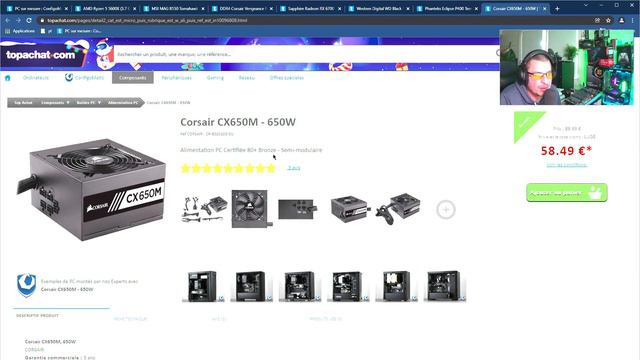Open the fifth expert PC build thumbnail
Screen dimensions: 640x360
click(x=396, y=287)
